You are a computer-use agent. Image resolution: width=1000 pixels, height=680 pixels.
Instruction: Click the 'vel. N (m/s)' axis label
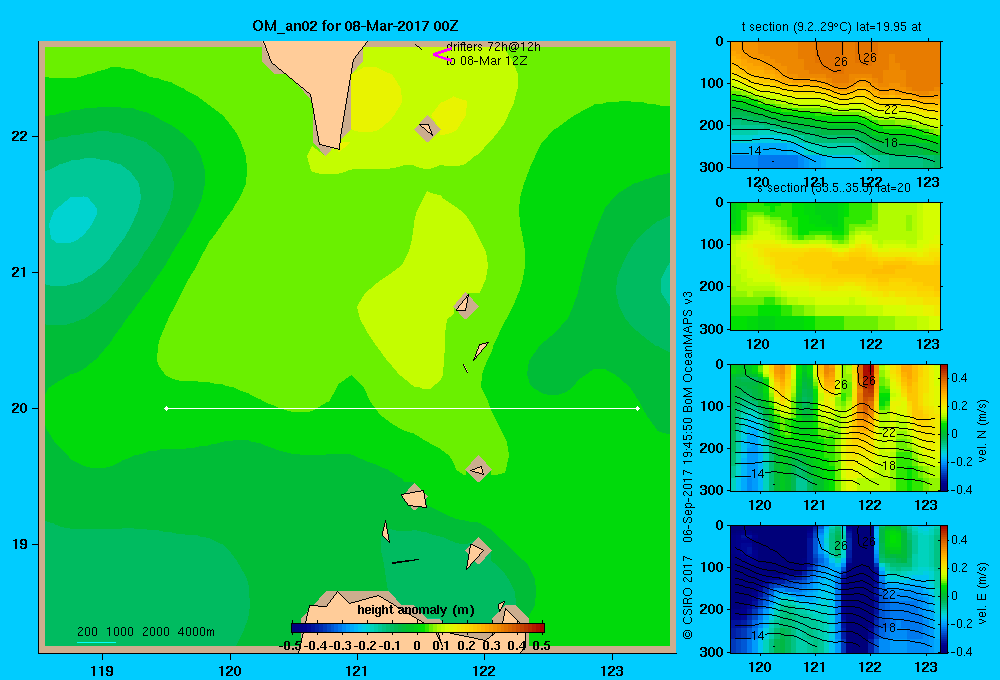click(x=983, y=431)
